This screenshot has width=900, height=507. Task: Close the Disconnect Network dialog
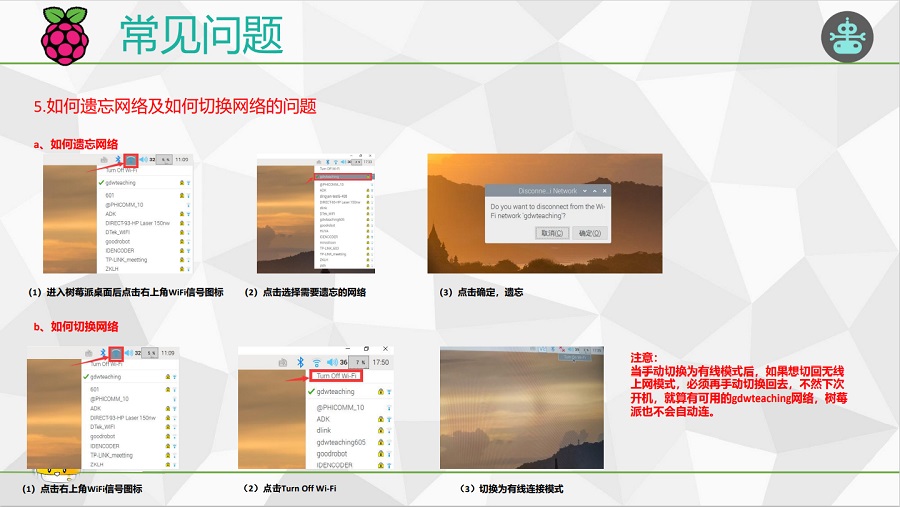coord(605,189)
